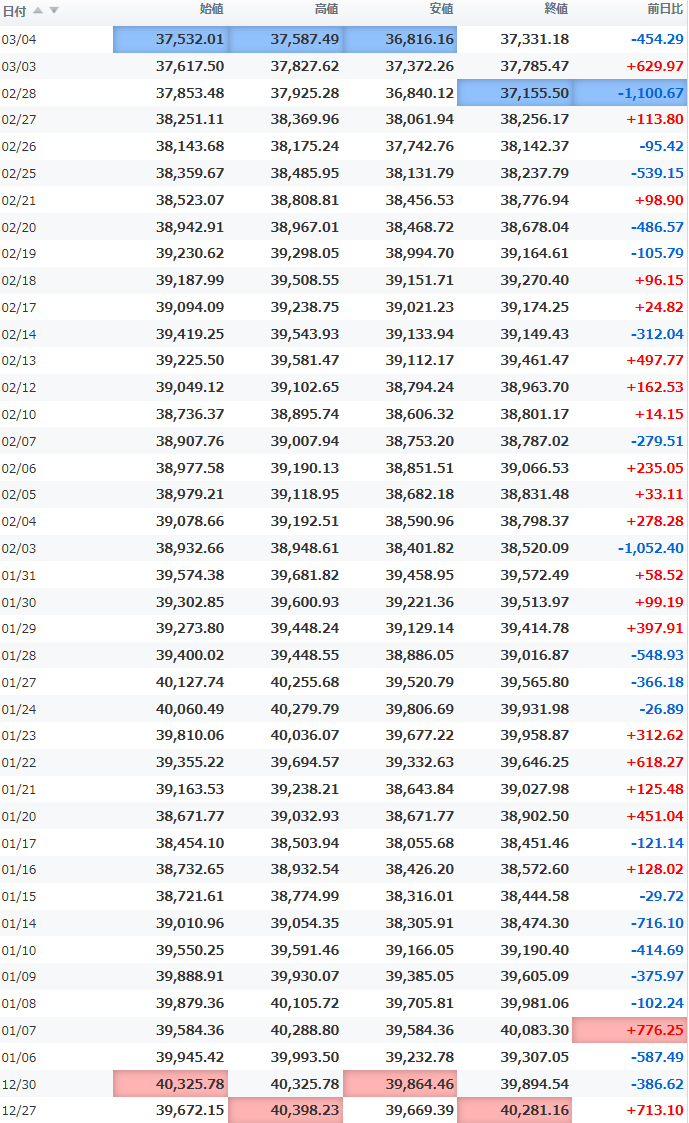Select close value 39,066.53
Image resolution: width=689 pixels, height=1123 pixels.
point(534,468)
